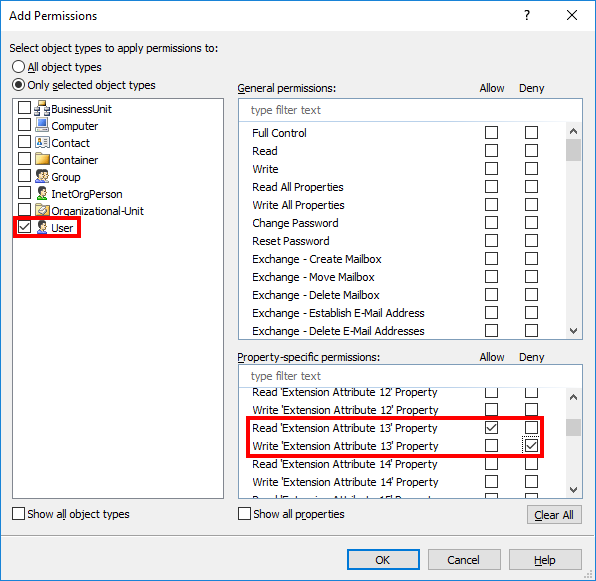Uncheck Deny for Write Extension Attribute 13

(x=531, y=445)
